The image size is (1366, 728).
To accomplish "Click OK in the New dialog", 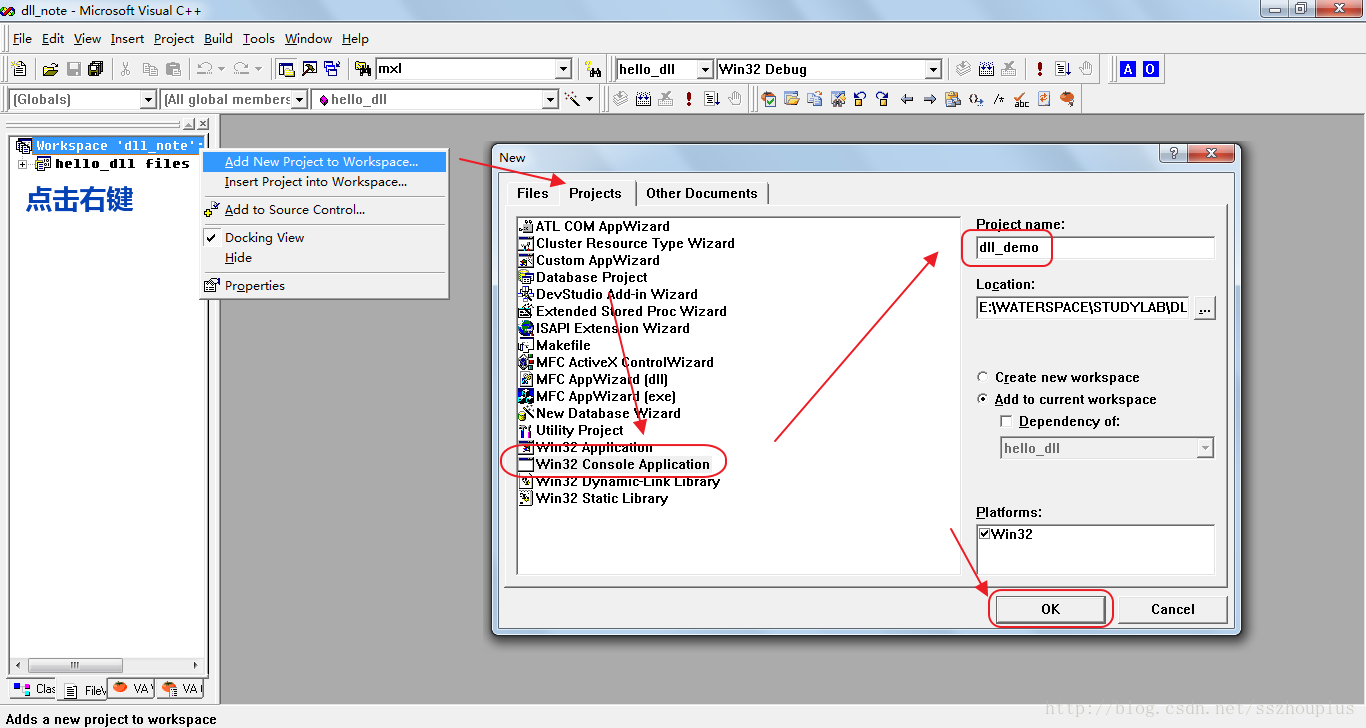I will tap(1050, 609).
